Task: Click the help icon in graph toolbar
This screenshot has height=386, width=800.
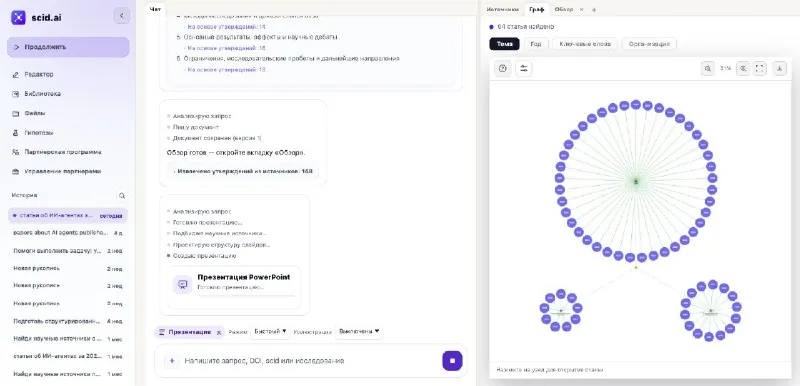Action: click(x=503, y=68)
